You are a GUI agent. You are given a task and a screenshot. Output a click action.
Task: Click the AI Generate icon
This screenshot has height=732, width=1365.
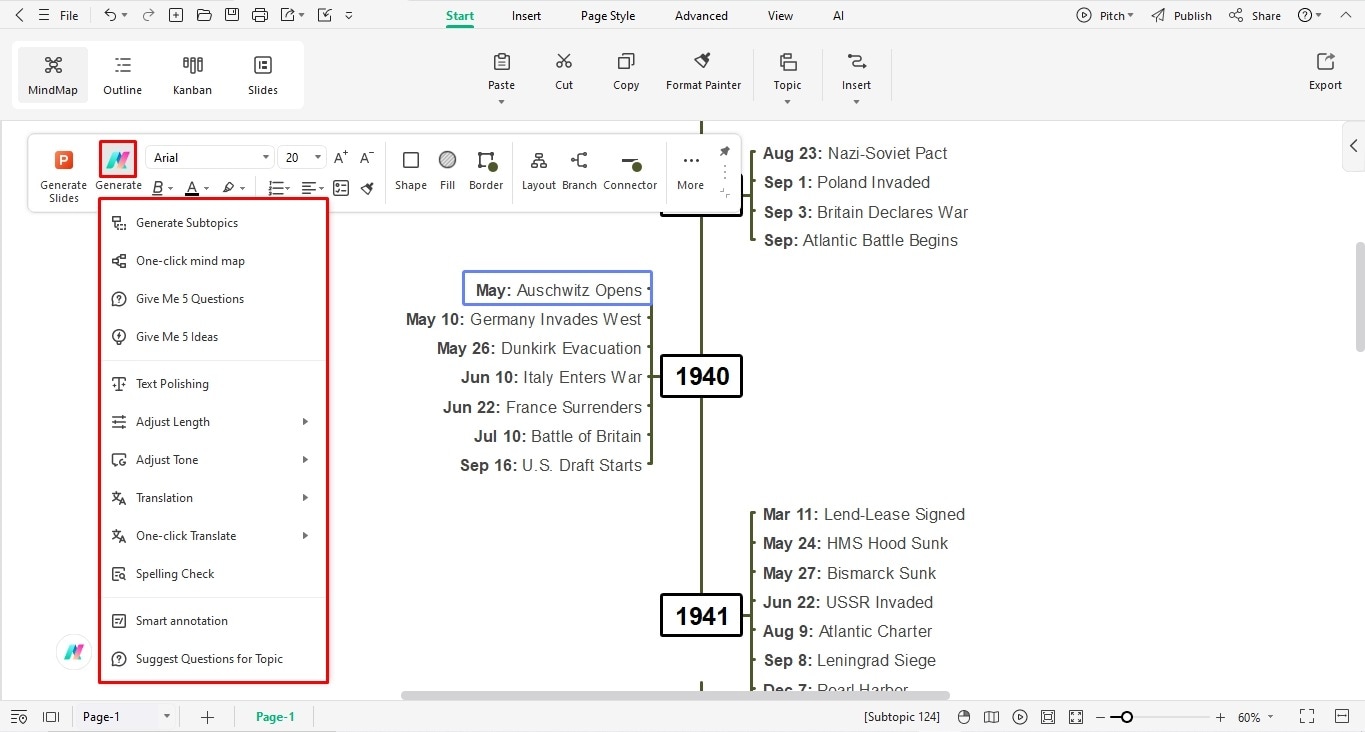coord(118,159)
